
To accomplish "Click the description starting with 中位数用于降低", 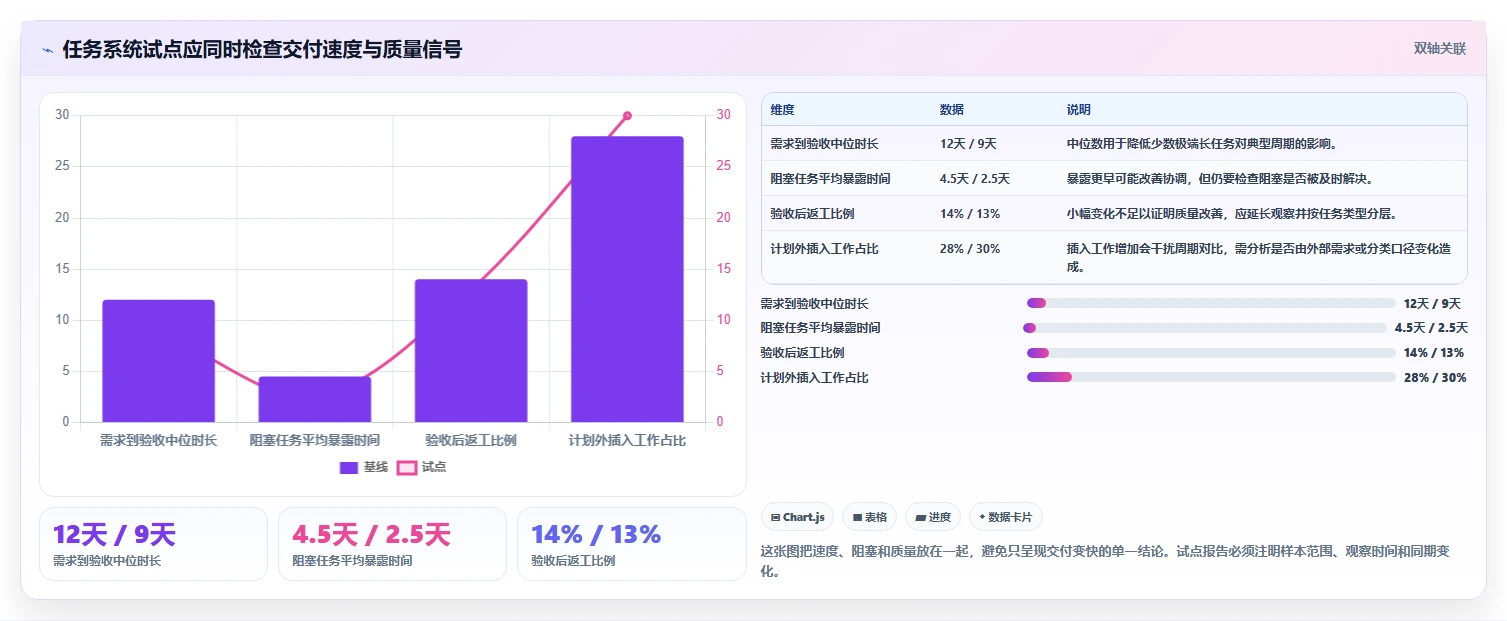I will pos(1202,144).
